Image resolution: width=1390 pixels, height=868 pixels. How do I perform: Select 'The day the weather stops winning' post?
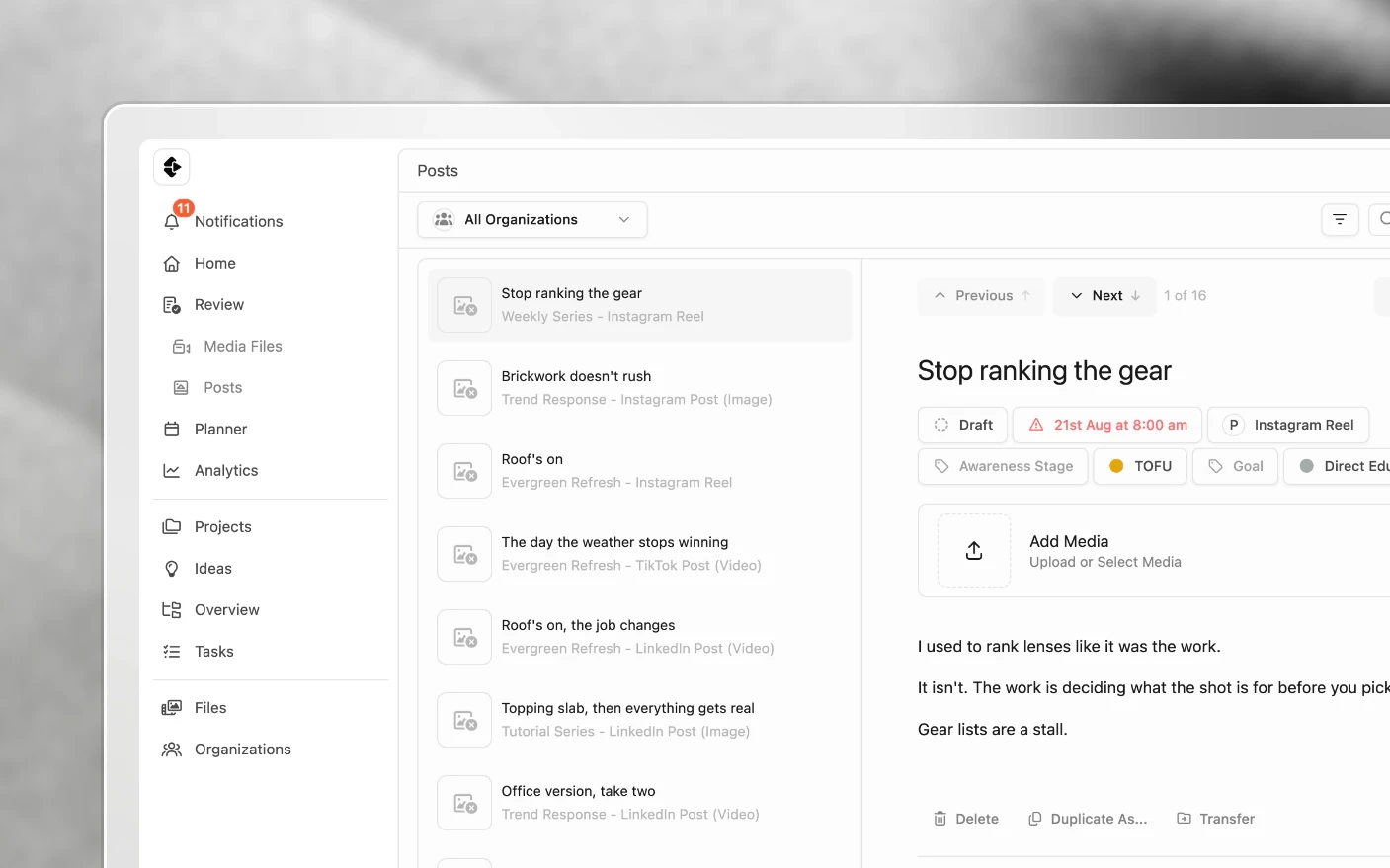pos(640,554)
